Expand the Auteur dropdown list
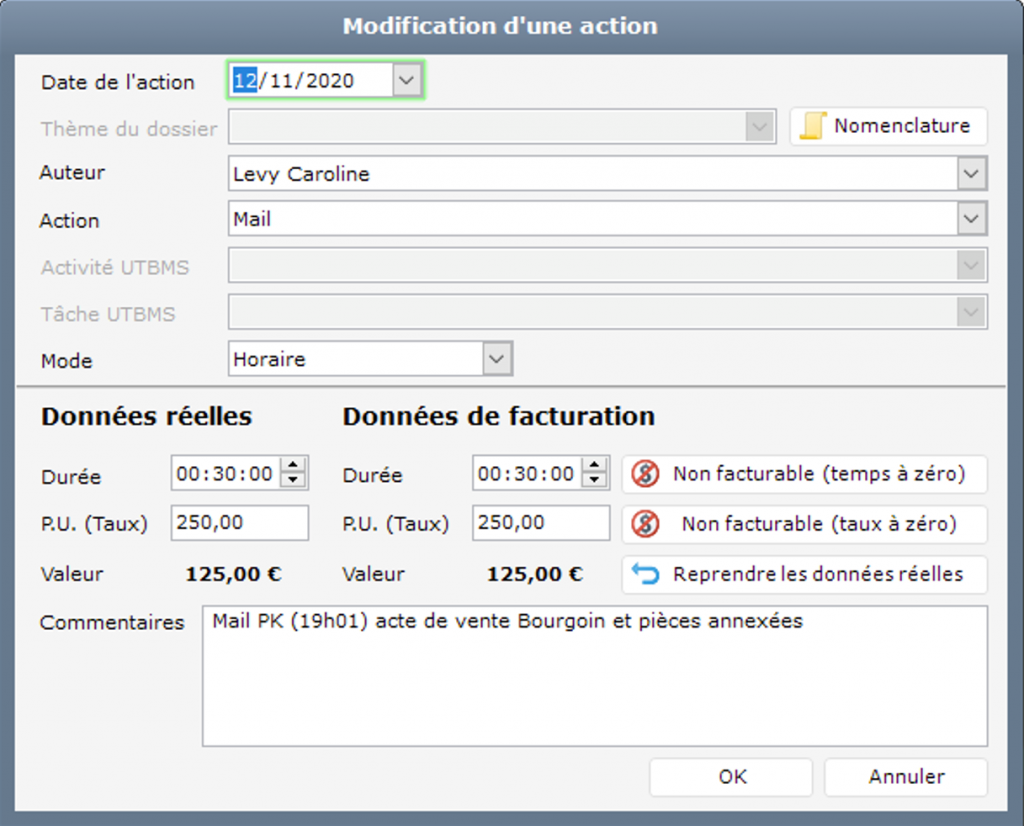 [x=970, y=174]
